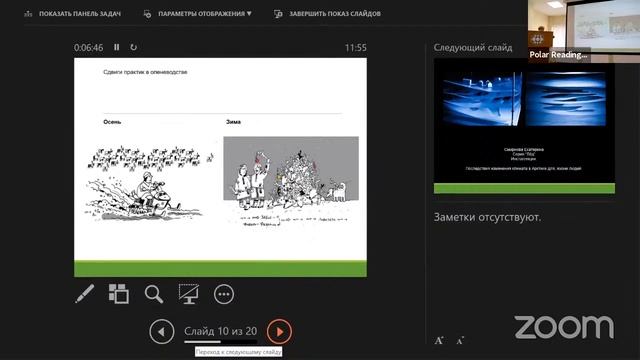Click the 'Следующий слайд' label
Screen dimensions: 640x360
pyautogui.click(x=473, y=48)
